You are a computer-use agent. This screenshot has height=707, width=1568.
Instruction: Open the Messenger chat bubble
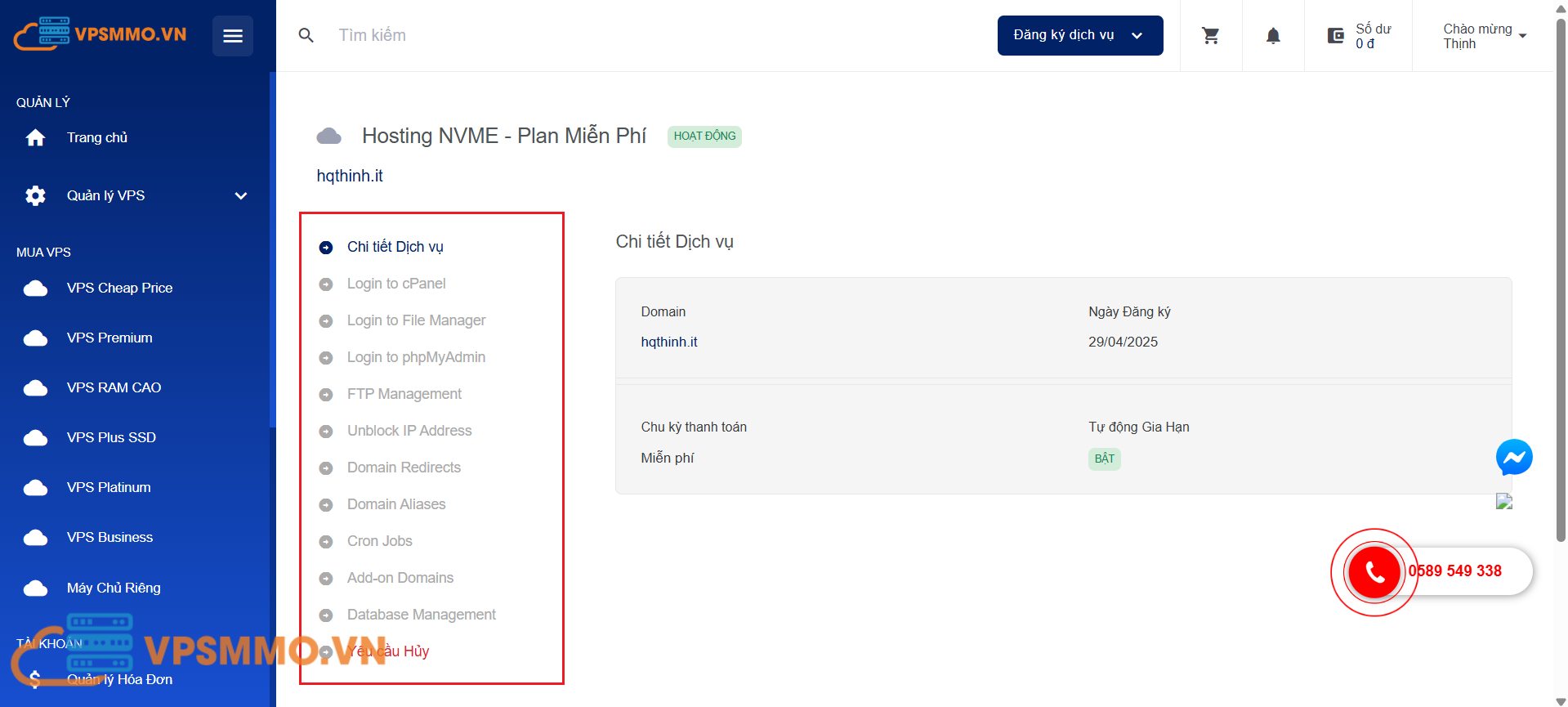click(1513, 458)
